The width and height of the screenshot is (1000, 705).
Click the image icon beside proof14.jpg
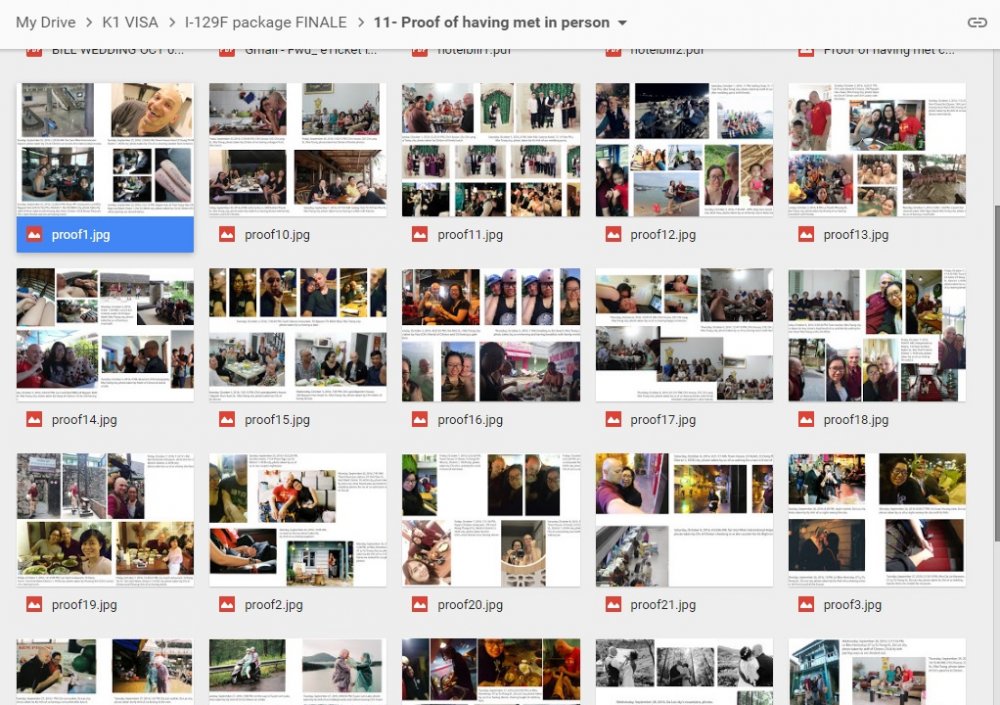pos(34,420)
